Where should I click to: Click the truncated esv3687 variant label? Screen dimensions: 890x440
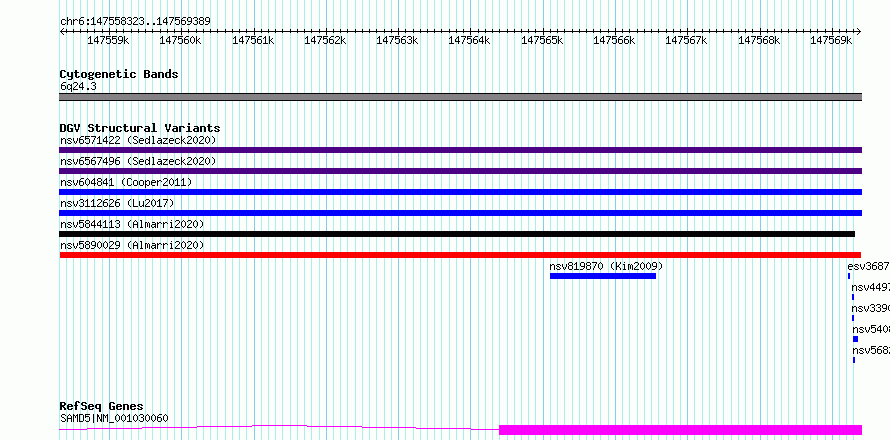tap(868, 266)
